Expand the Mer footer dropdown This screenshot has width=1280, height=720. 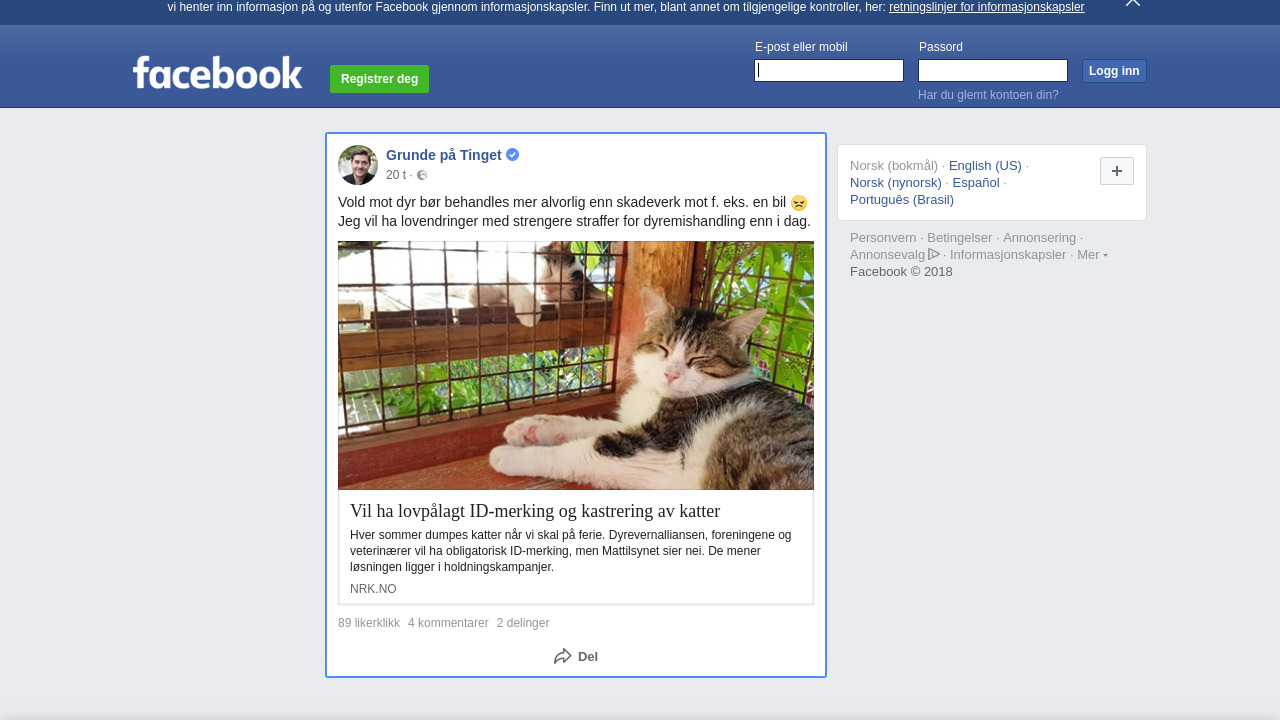pyautogui.click(x=1092, y=255)
